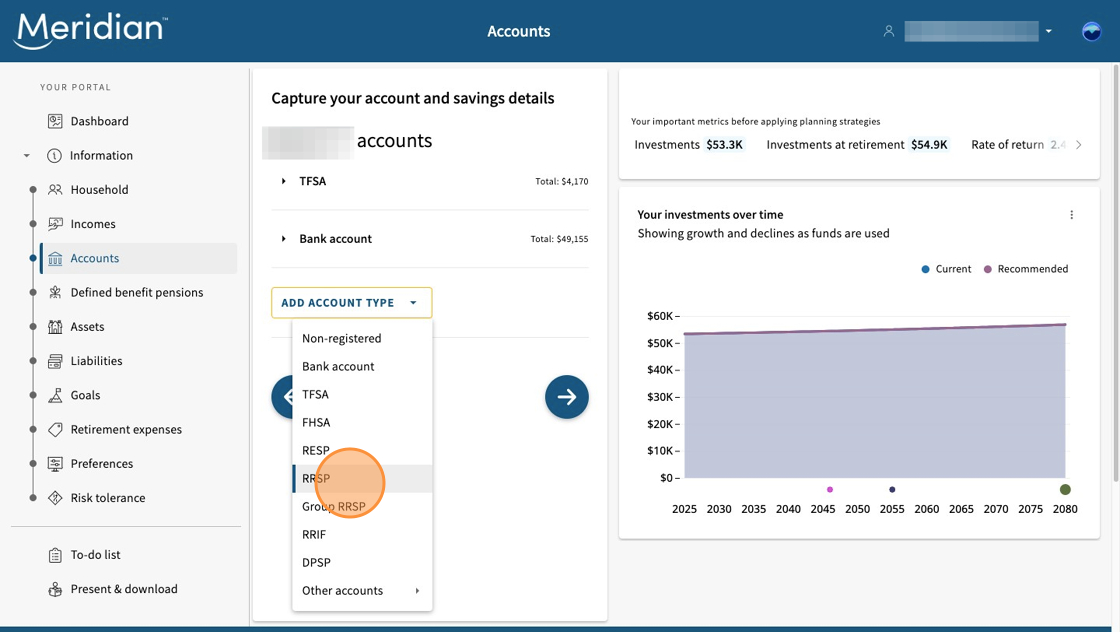
Task: Open the Add Account Type dropdown
Action: pyautogui.click(x=351, y=303)
